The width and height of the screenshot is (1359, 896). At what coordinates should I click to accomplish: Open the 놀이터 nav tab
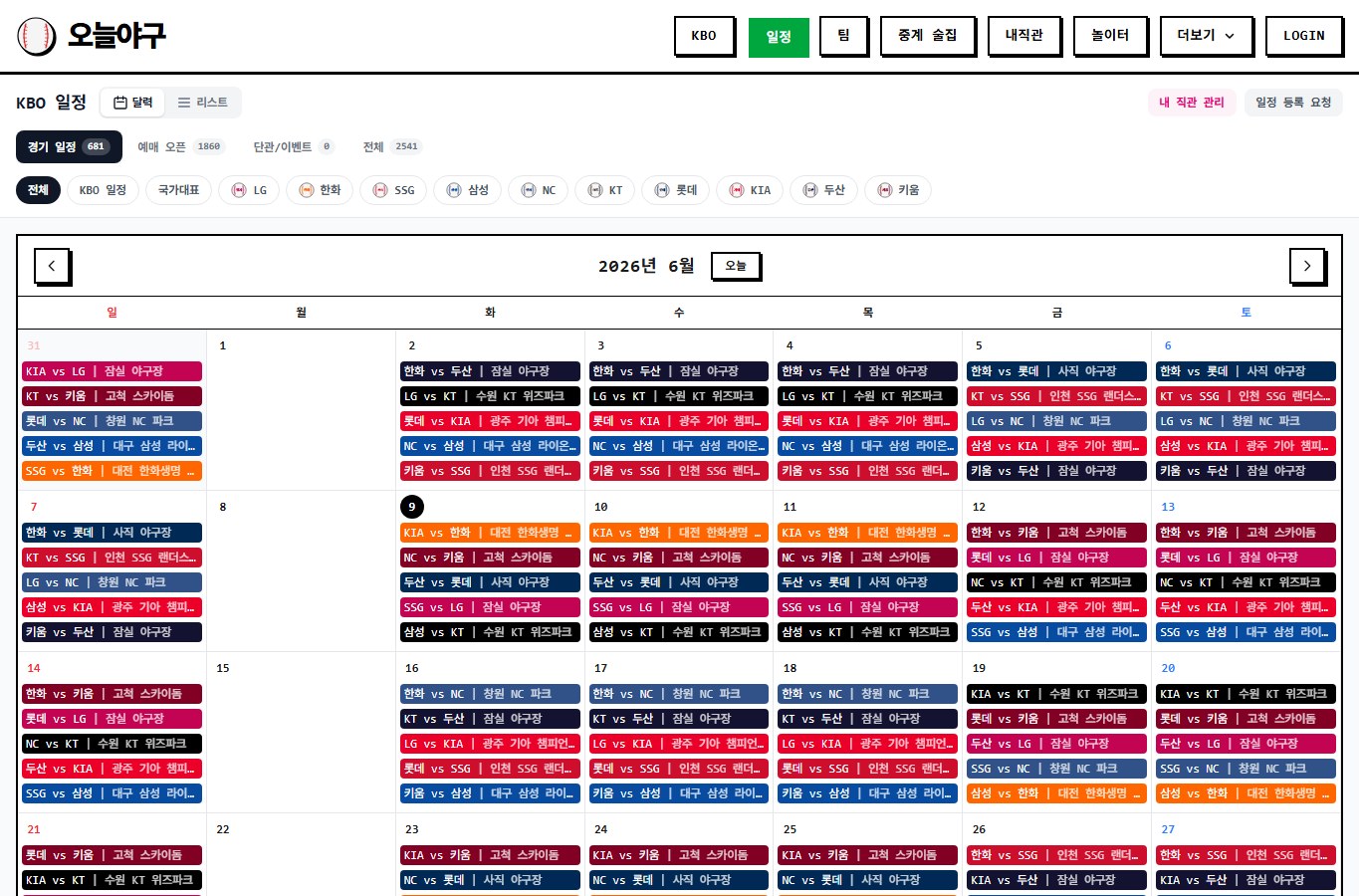coord(1110,36)
